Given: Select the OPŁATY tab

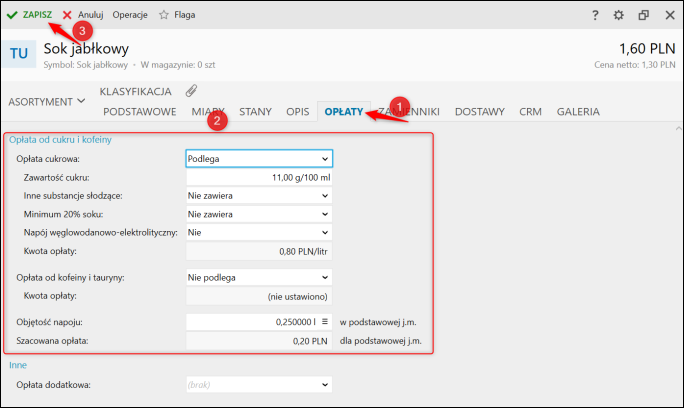Looking at the screenshot, I should [x=344, y=112].
